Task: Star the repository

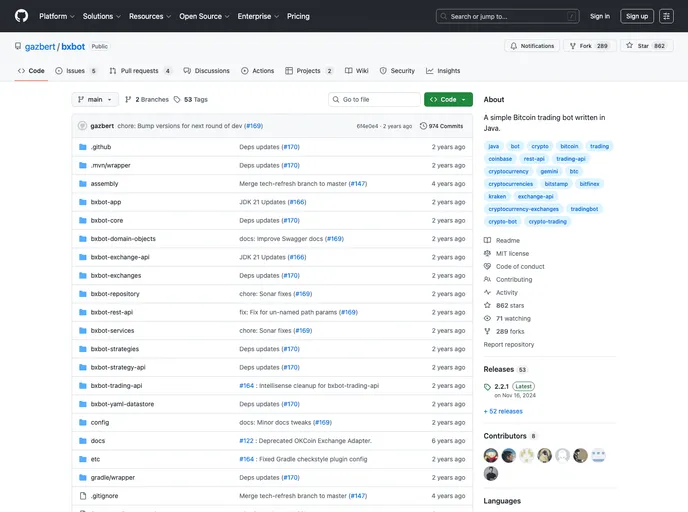Action: (x=646, y=46)
